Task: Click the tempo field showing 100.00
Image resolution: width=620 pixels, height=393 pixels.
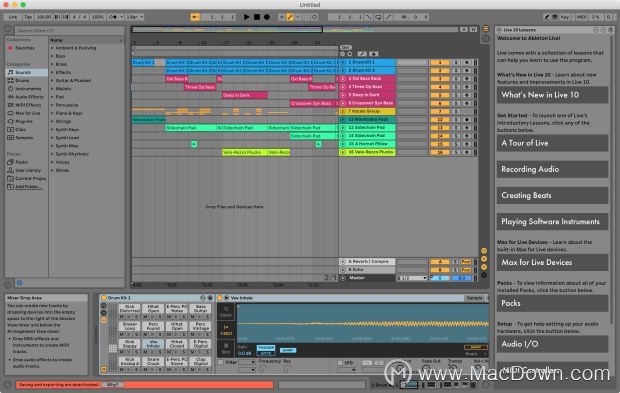Action: point(44,17)
